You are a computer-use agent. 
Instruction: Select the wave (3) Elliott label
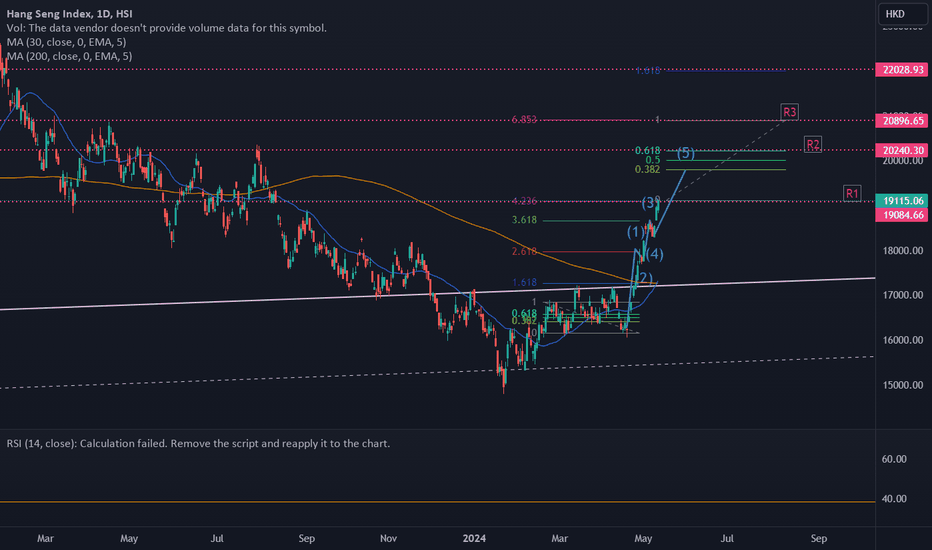point(650,203)
